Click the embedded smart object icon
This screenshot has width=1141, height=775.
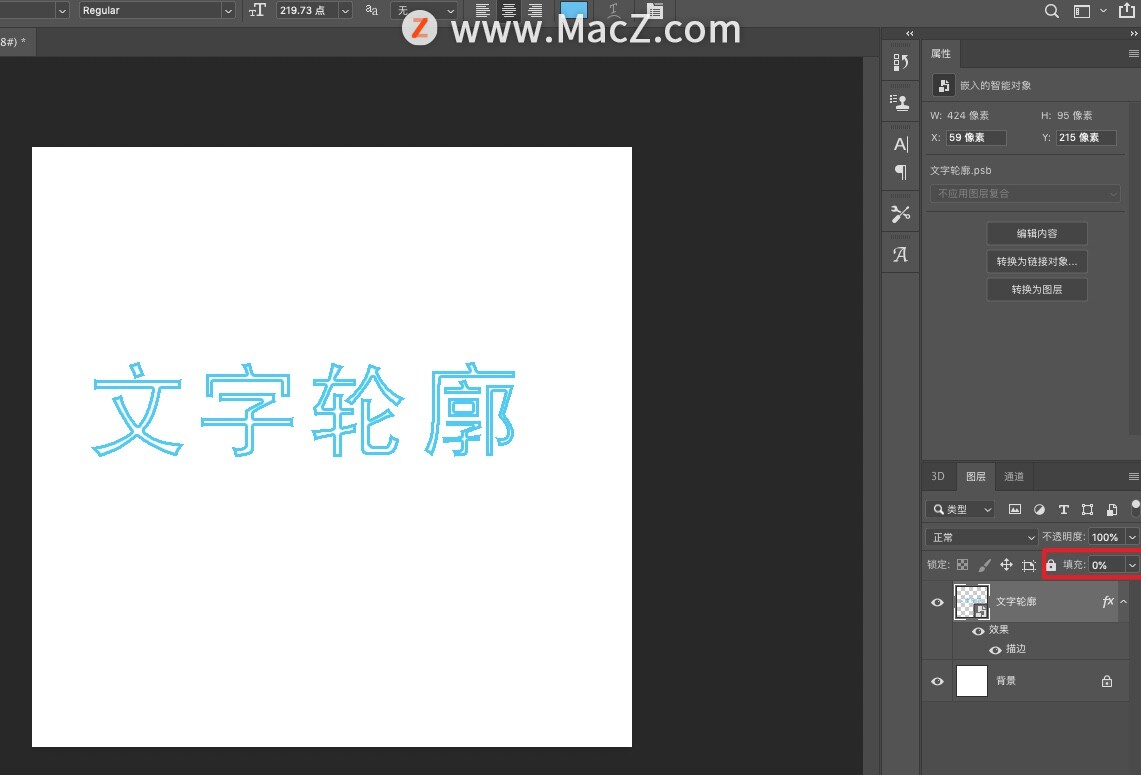click(944, 86)
